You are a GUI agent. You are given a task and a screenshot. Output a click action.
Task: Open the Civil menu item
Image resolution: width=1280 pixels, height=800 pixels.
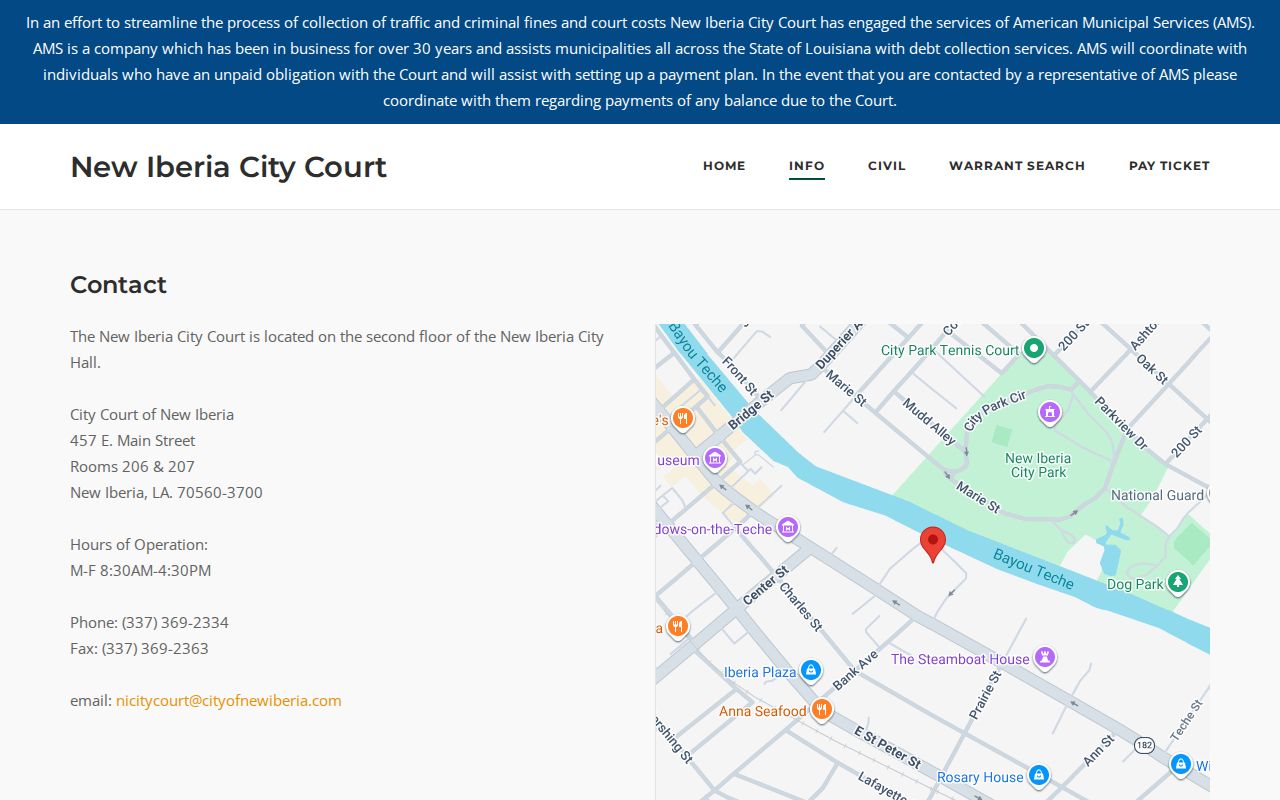click(x=887, y=166)
